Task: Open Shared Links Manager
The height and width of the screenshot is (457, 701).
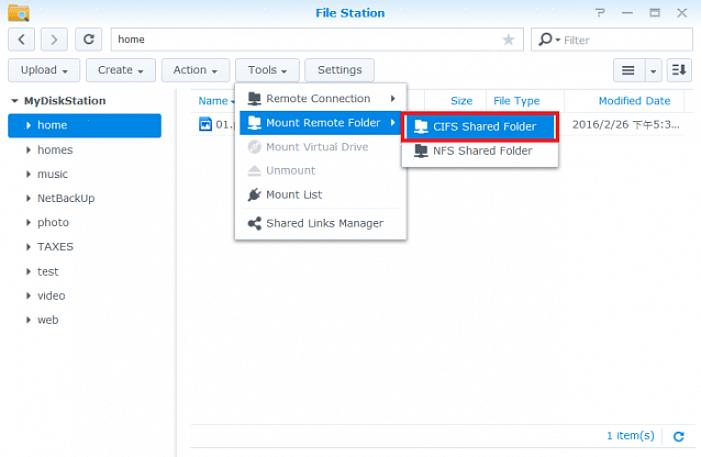Action: coord(321,223)
